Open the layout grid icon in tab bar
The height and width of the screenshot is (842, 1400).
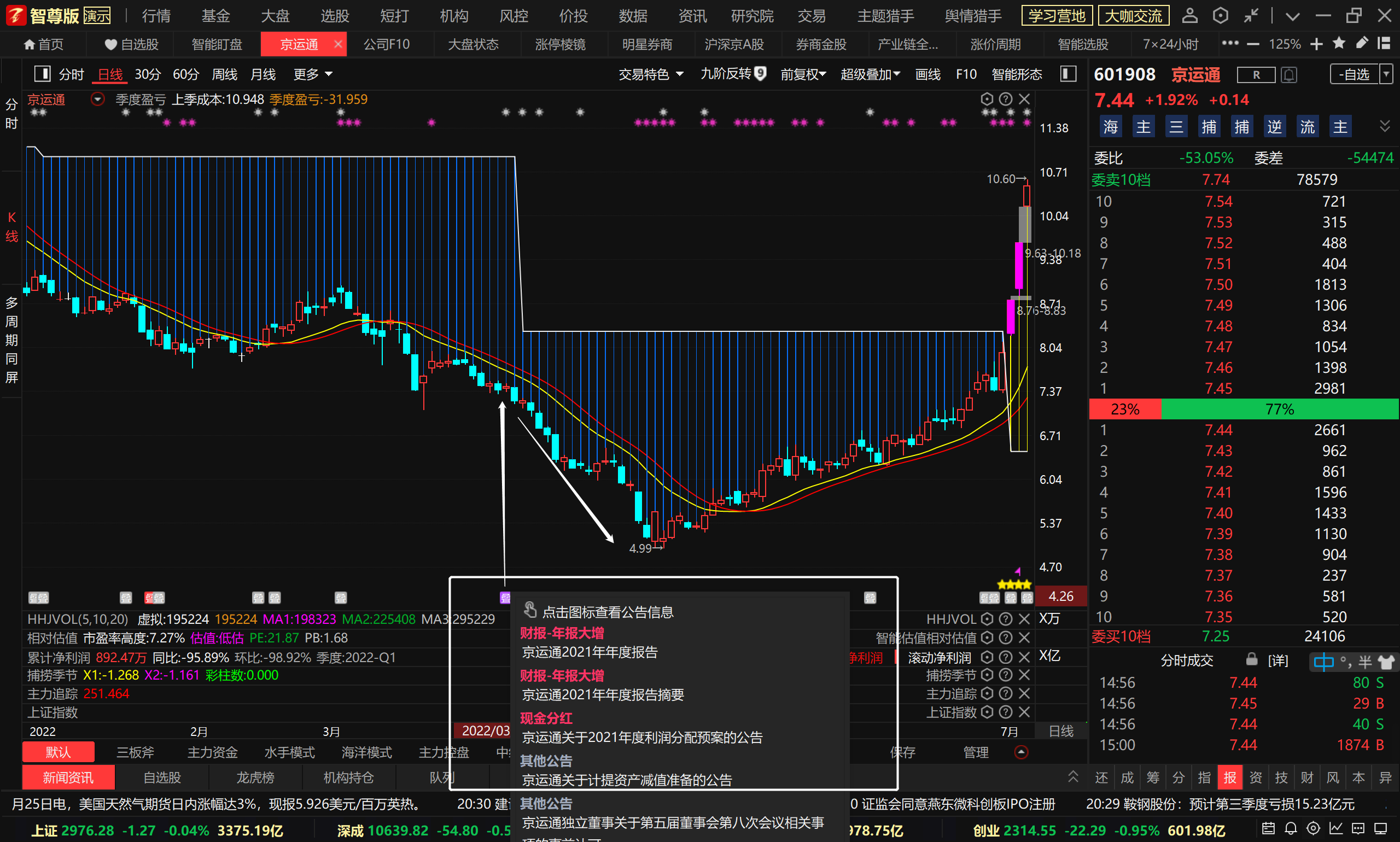click(x=1384, y=43)
